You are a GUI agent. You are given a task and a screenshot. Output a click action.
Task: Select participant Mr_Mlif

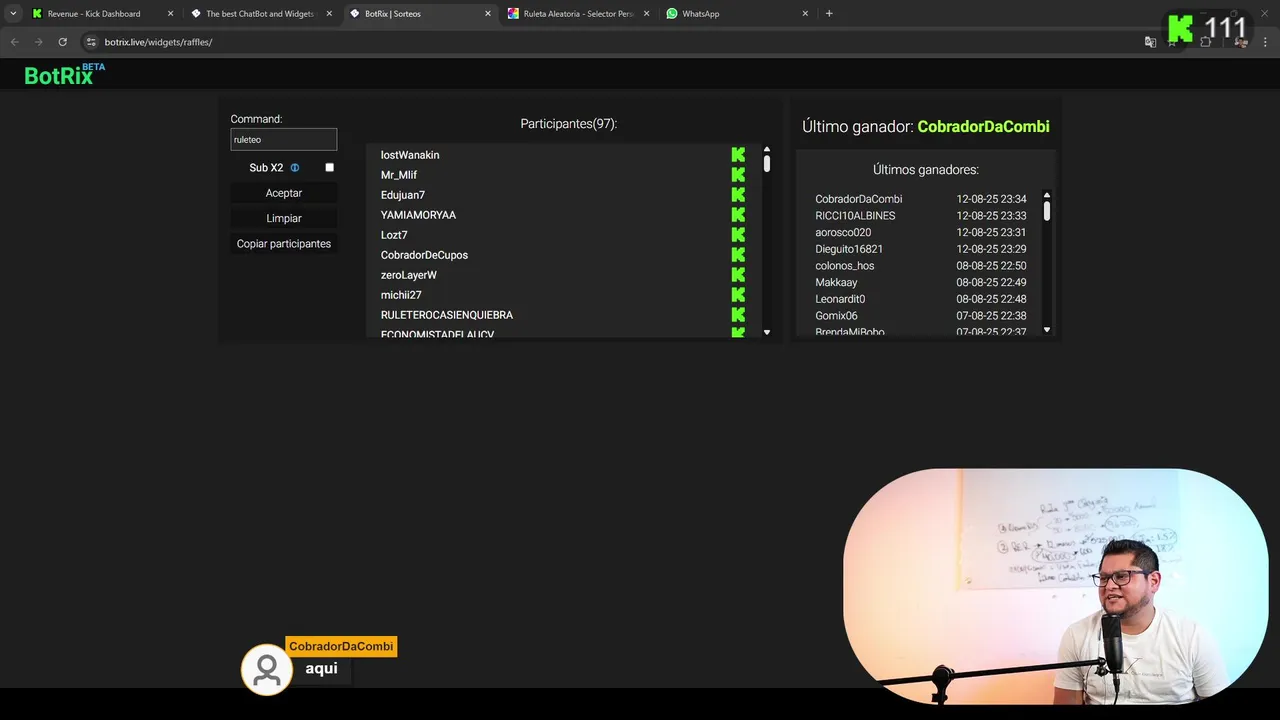[x=399, y=175]
